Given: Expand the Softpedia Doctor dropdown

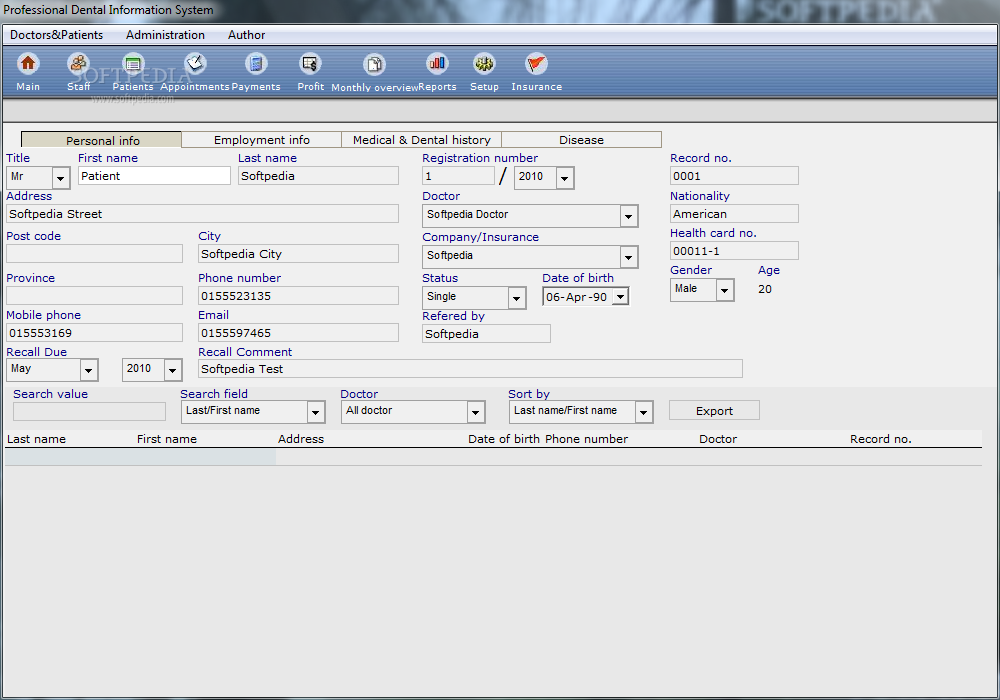Looking at the screenshot, I should click(x=628, y=217).
